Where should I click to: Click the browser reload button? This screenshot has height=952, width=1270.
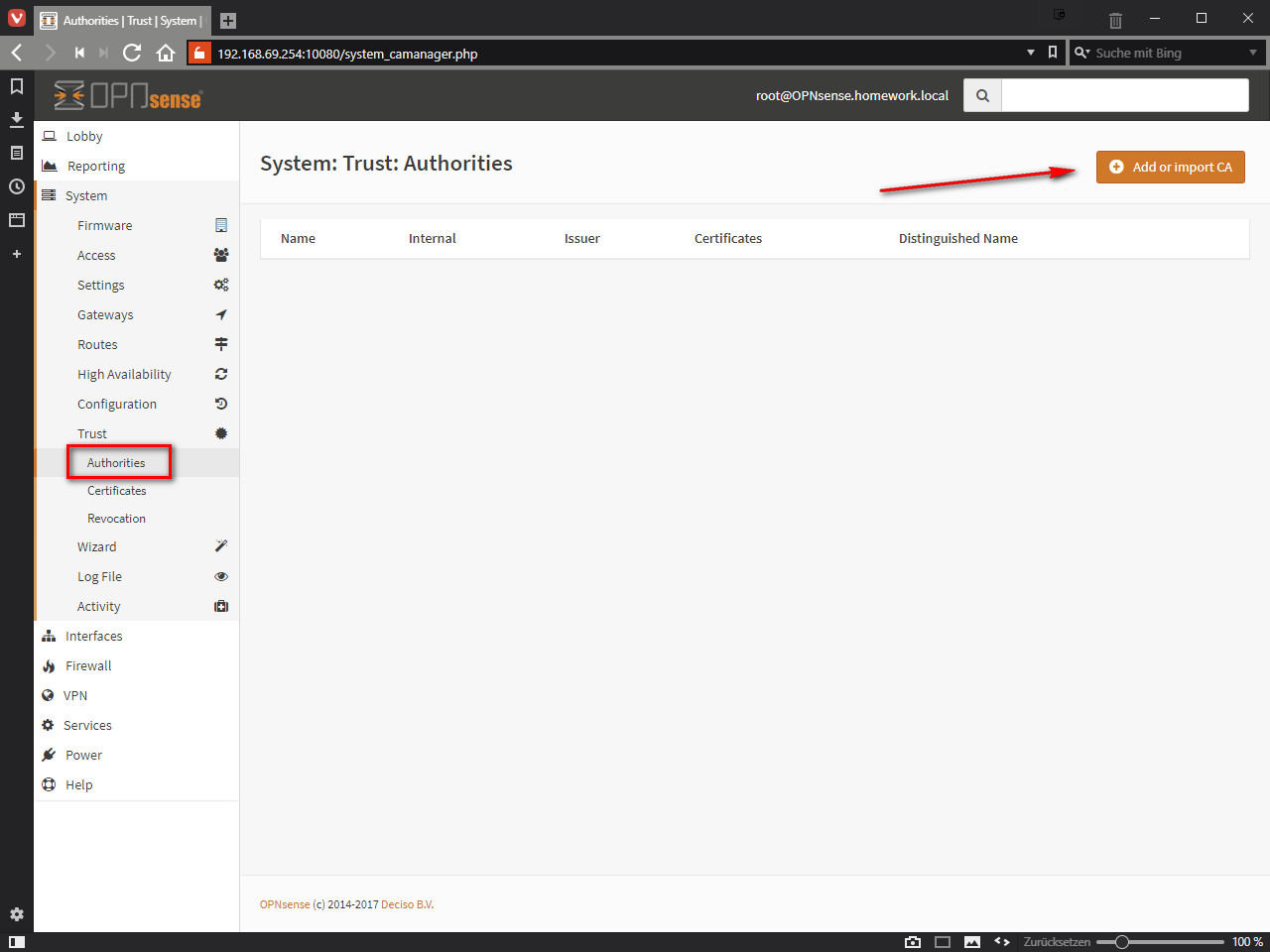click(x=132, y=53)
